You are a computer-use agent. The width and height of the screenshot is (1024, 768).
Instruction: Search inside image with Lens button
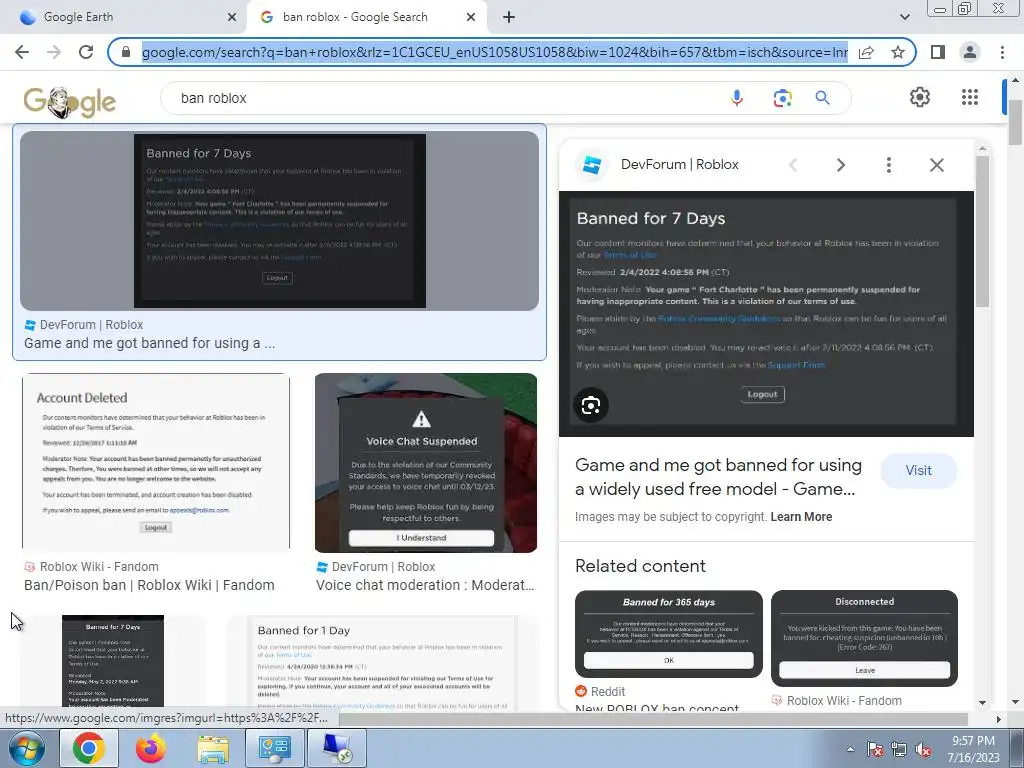[x=591, y=406]
